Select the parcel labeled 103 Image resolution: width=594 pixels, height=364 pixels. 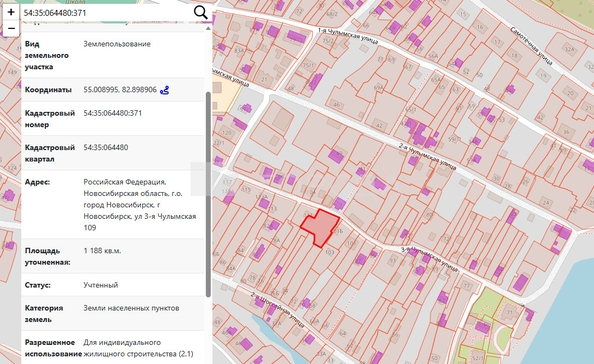point(330,253)
